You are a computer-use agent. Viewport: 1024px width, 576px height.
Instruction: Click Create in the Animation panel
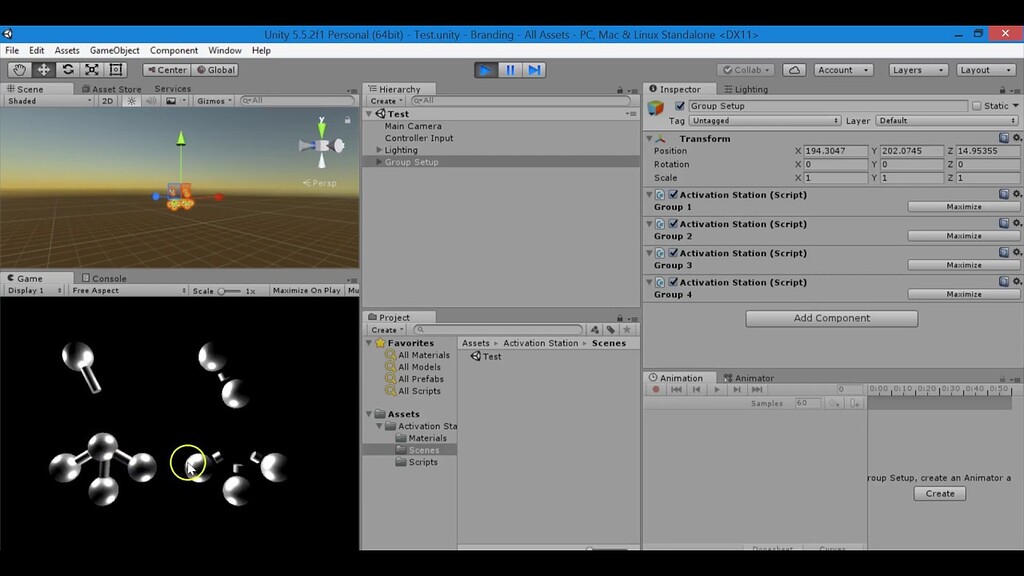coord(939,493)
